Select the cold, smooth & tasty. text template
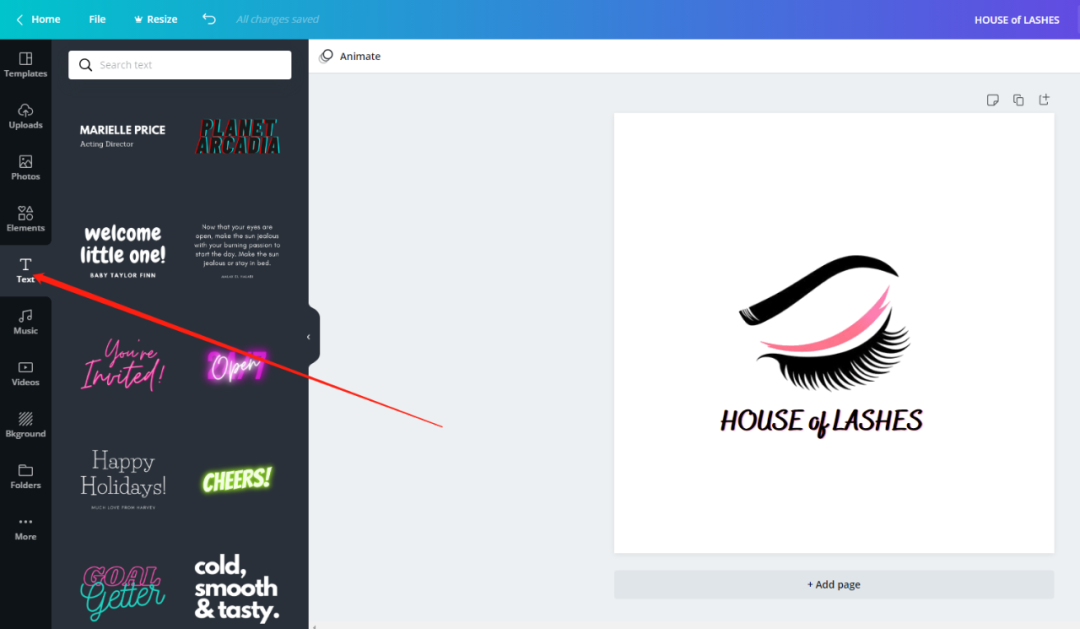 [x=236, y=588]
